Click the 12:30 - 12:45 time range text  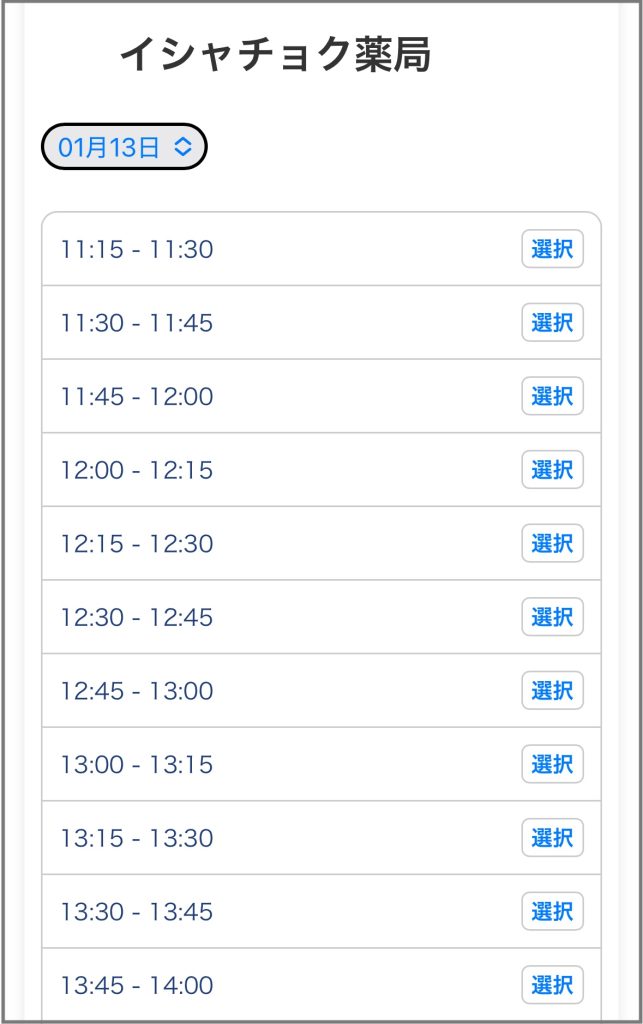click(137, 617)
